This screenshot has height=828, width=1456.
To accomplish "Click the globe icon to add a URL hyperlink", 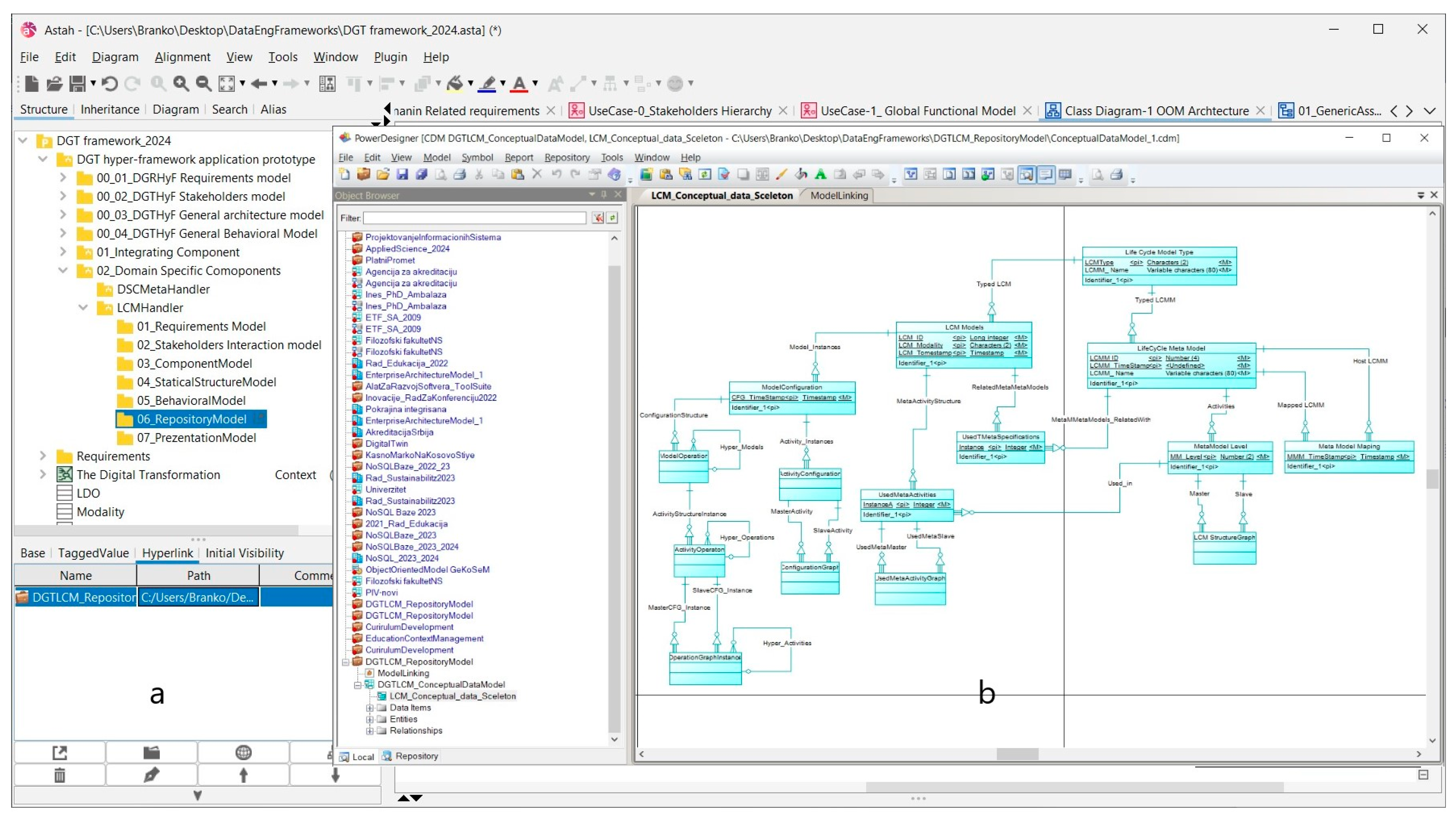I will click(x=243, y=752).
